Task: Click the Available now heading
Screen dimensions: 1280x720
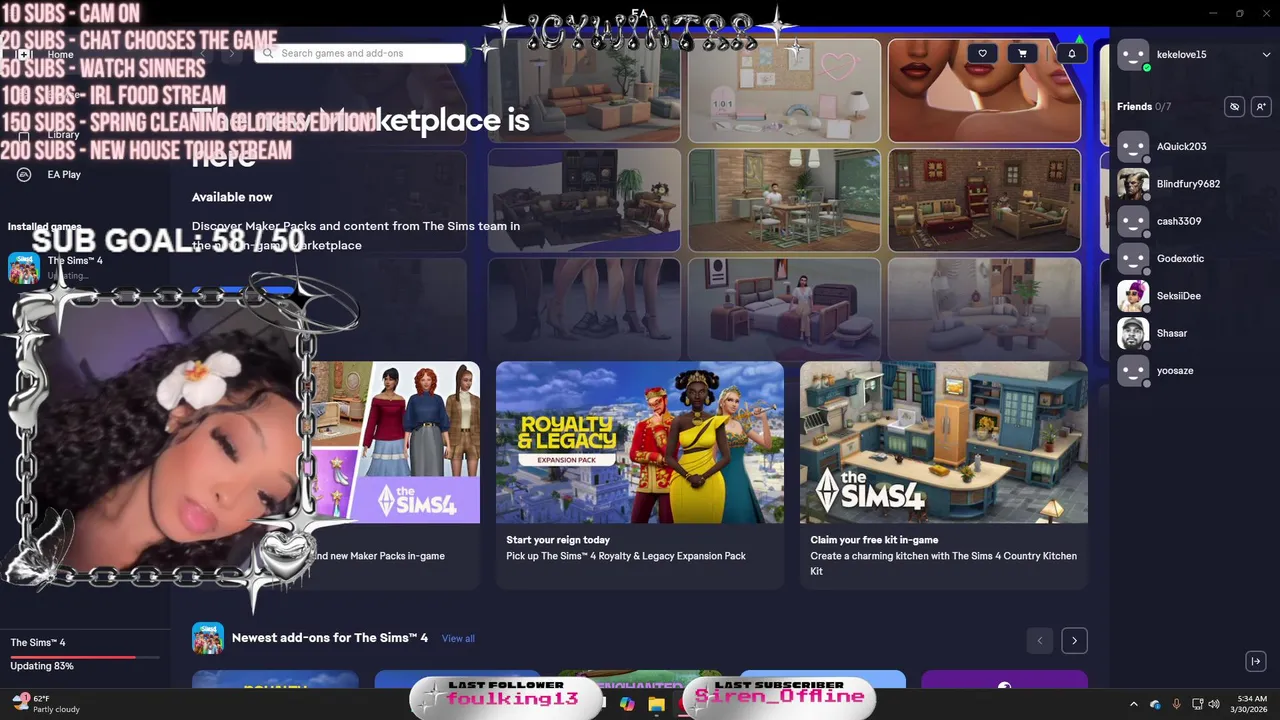Action: [x=232, y=197]
